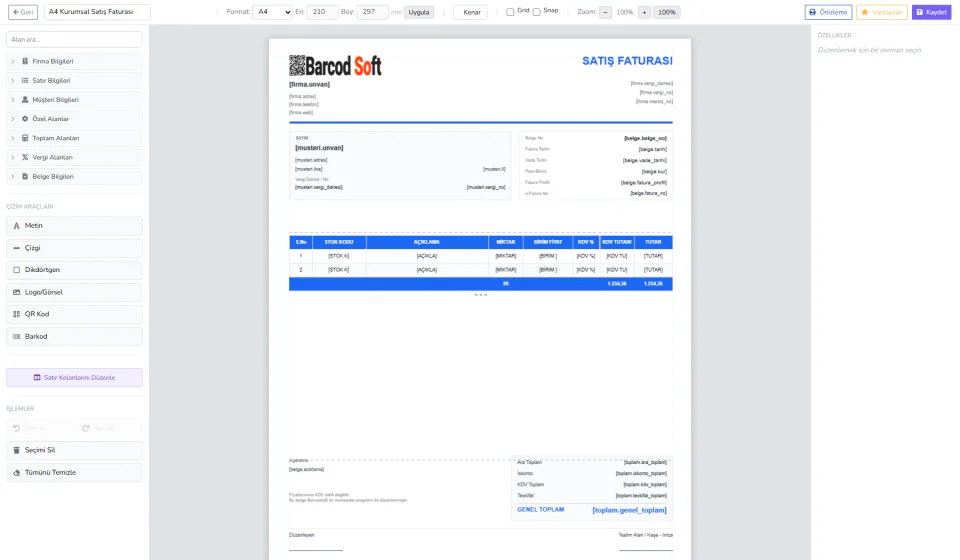
Task: Expand the Firma Bilgileri section
Action: click(74, 61)
